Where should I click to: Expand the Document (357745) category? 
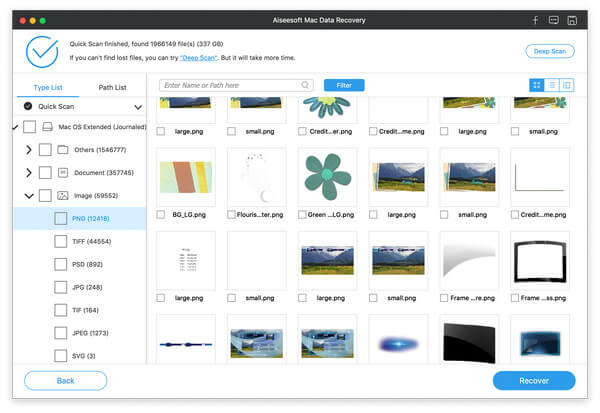(29, 173)
